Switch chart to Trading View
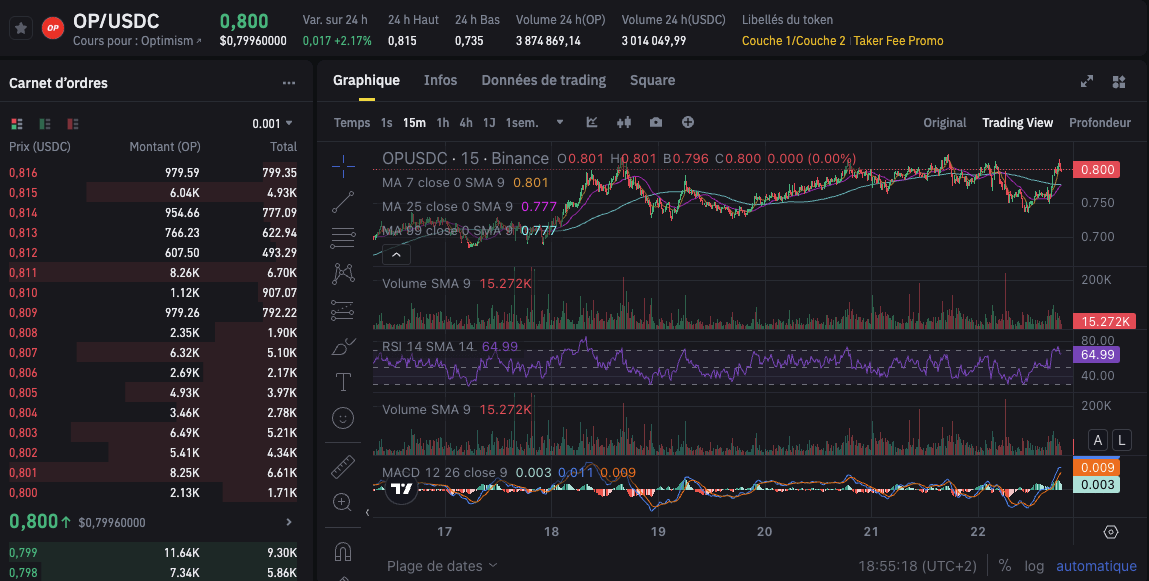 1017,122
